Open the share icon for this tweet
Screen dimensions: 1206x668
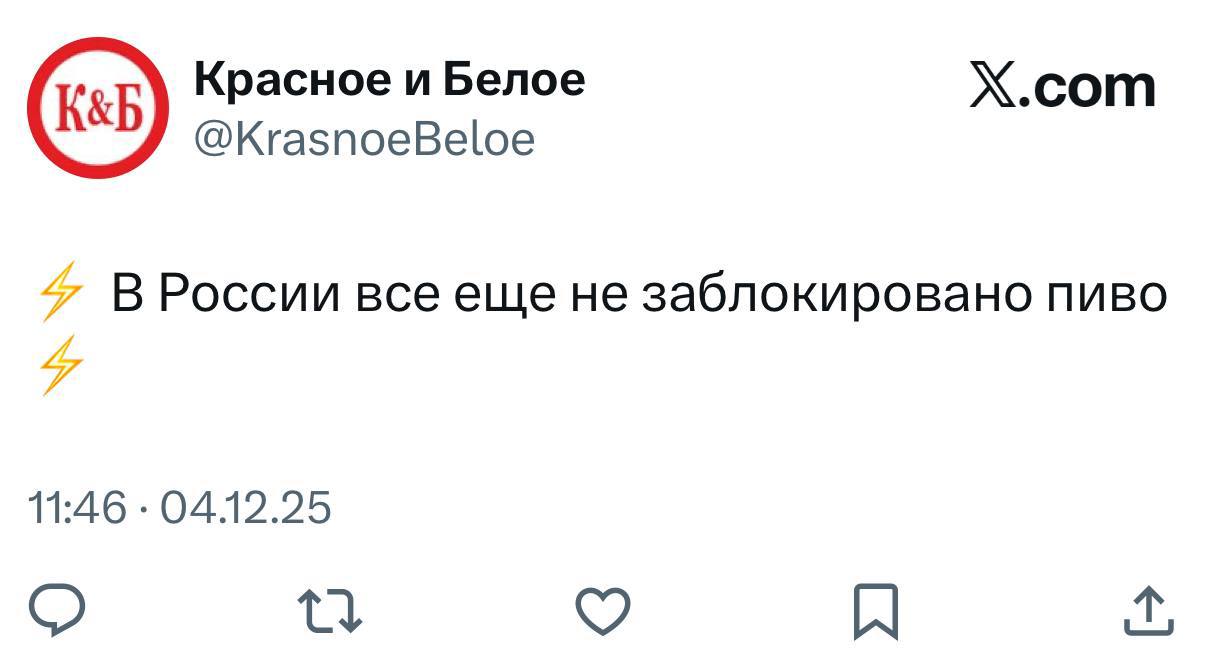tap(1147, 611)
